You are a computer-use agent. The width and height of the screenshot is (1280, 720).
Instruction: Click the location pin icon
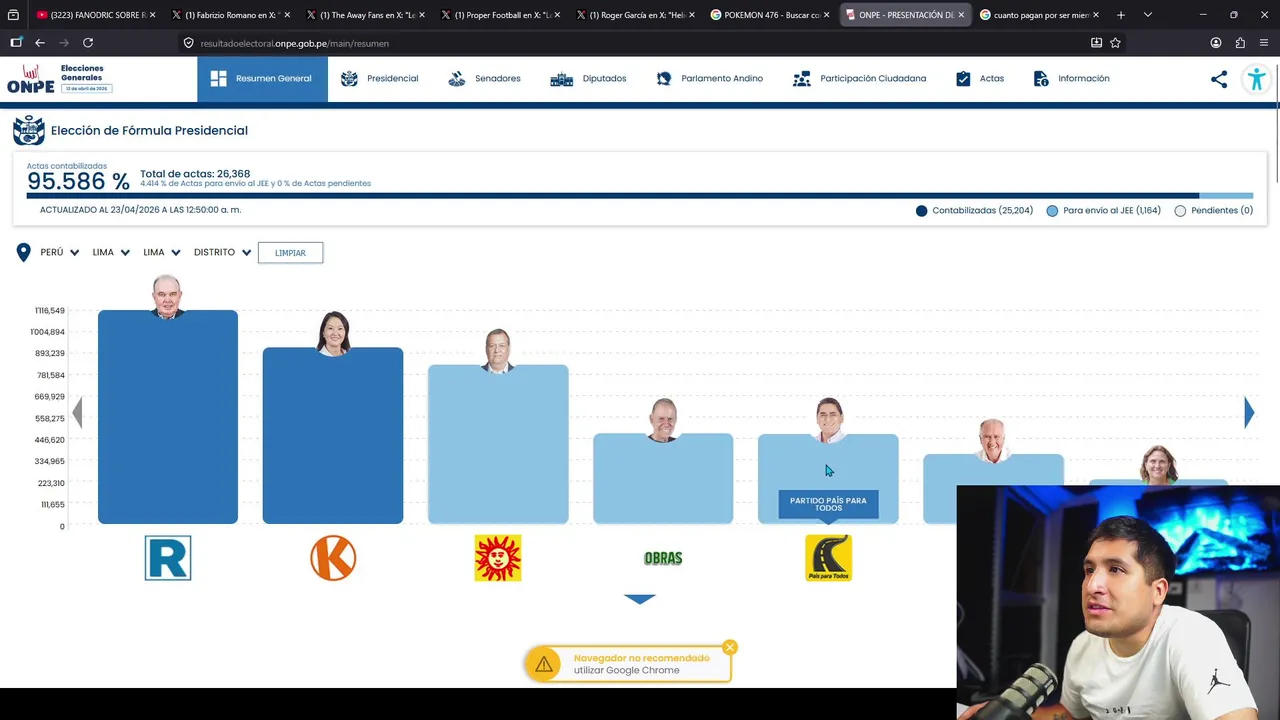[x=23, y=252]
